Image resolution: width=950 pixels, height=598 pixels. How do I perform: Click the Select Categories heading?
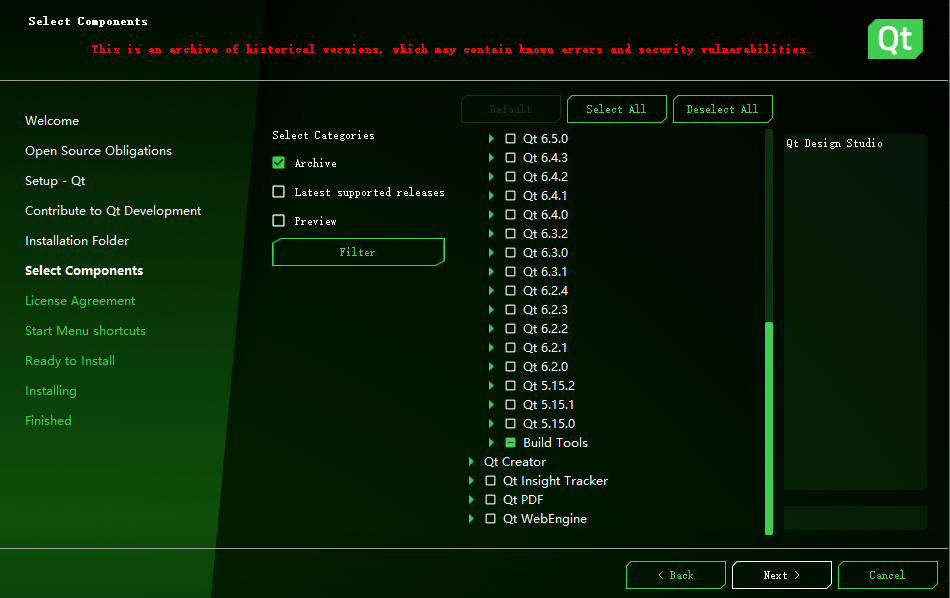coord(324,135)
